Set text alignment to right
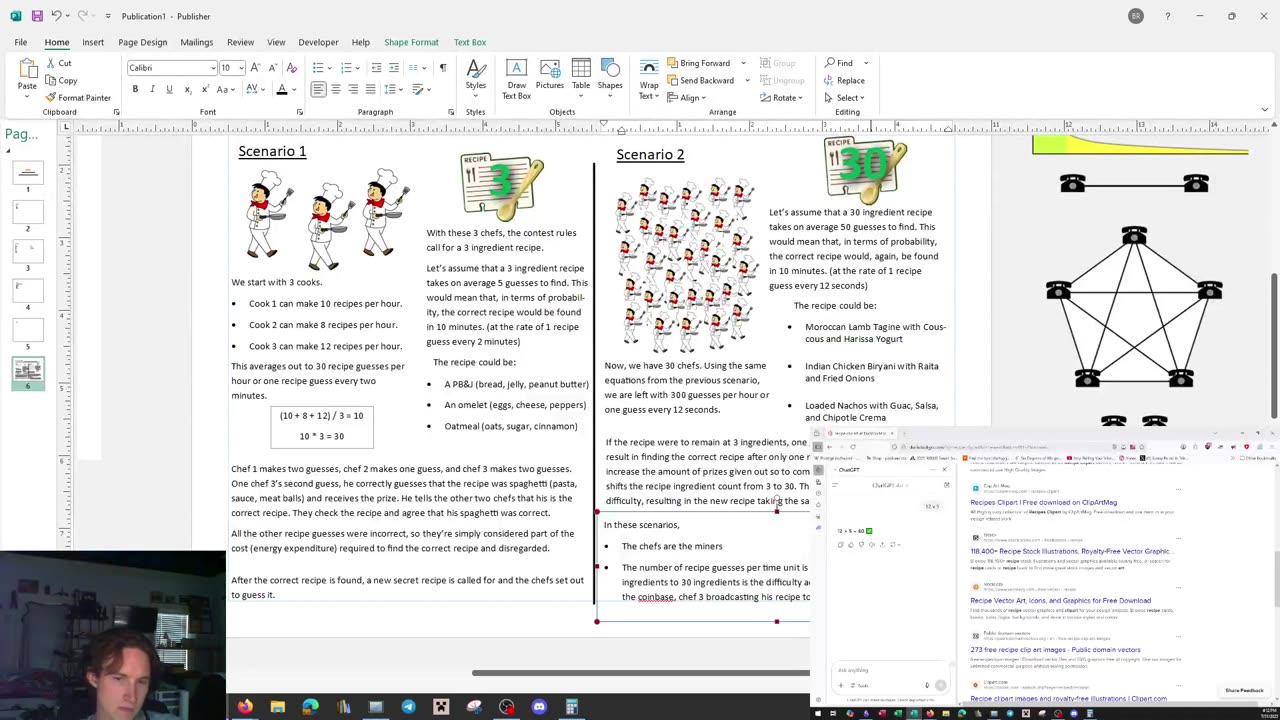1280x720 pixels. (x=353, y=90)
